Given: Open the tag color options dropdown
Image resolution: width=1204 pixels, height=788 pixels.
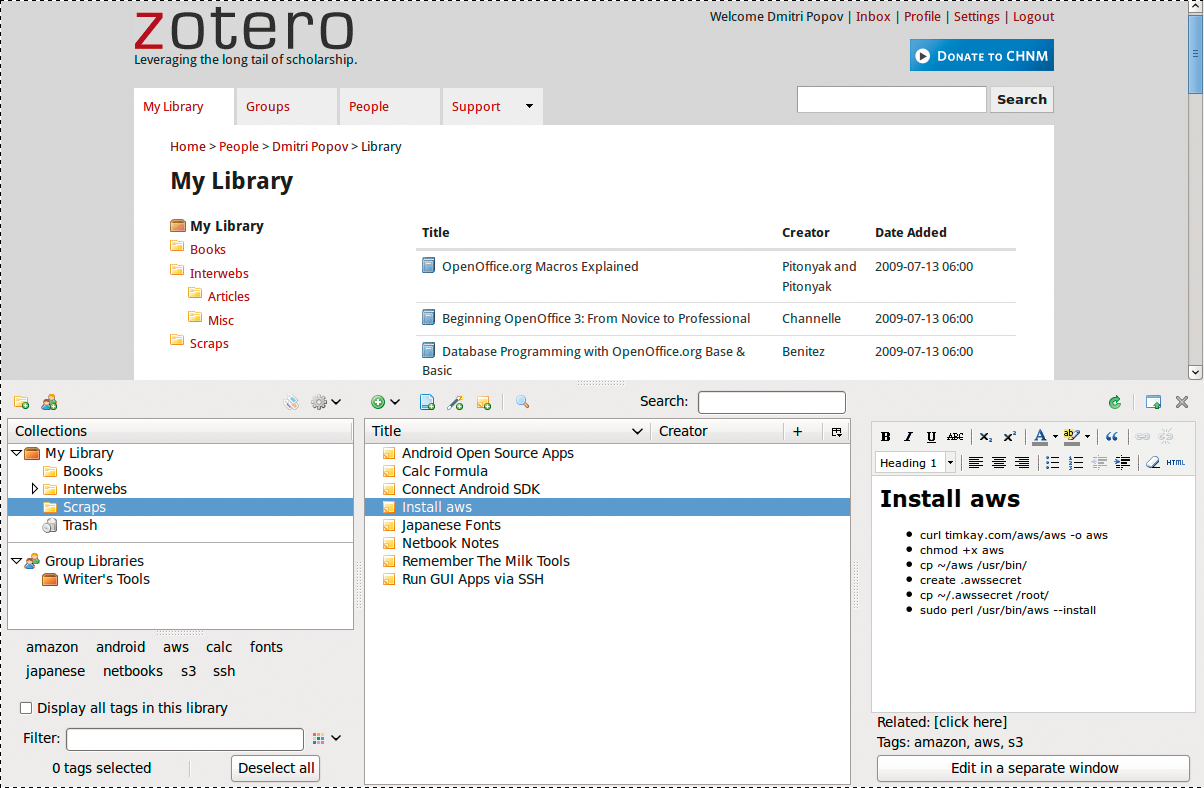Looking at the screenshot, I should [x=327, y=739].
